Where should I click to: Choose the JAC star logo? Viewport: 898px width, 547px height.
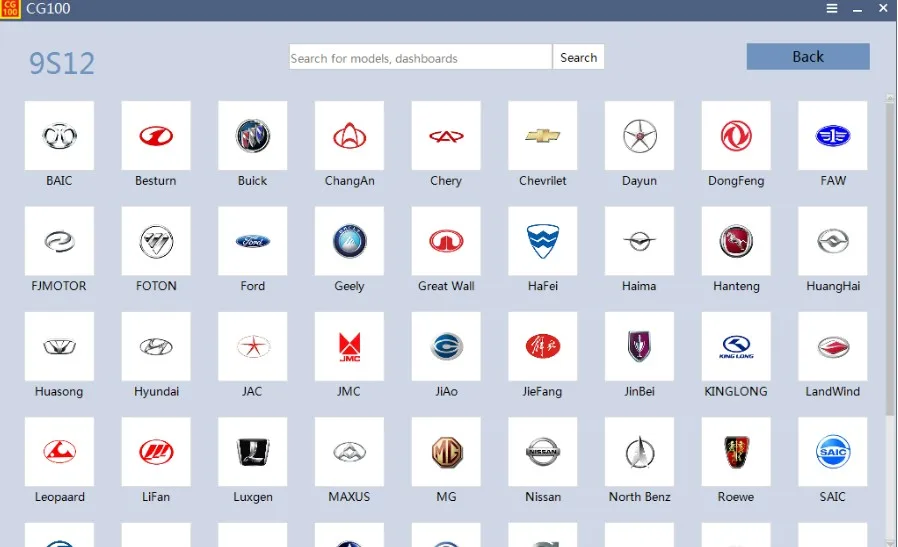253,347
